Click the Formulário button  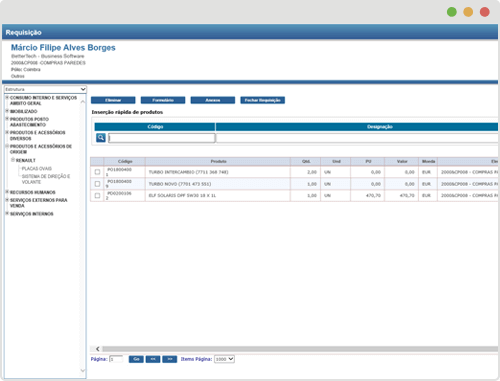[163, 100]
